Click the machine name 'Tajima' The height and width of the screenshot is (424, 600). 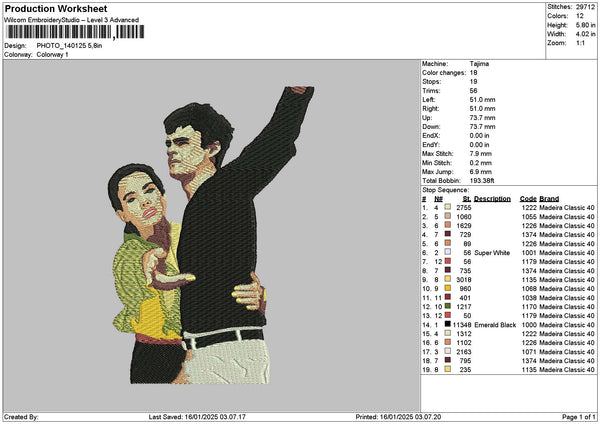(479, 64)
